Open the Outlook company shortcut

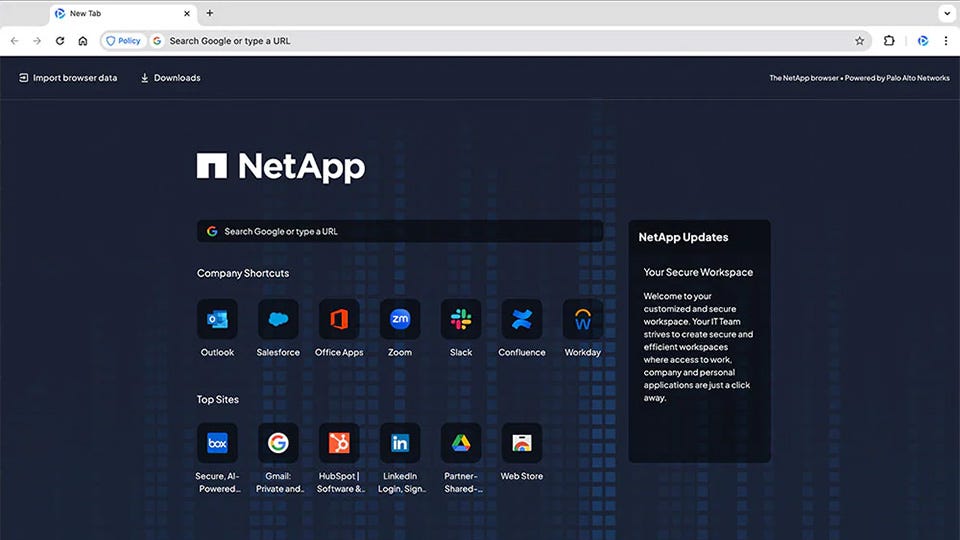217,319
